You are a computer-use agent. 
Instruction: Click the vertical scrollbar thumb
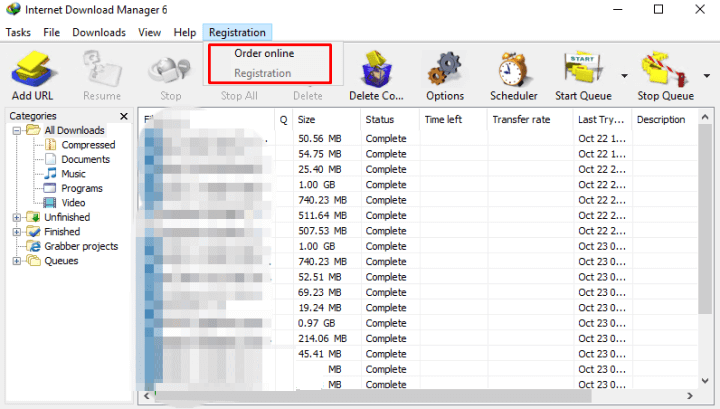tap(705, 219)
